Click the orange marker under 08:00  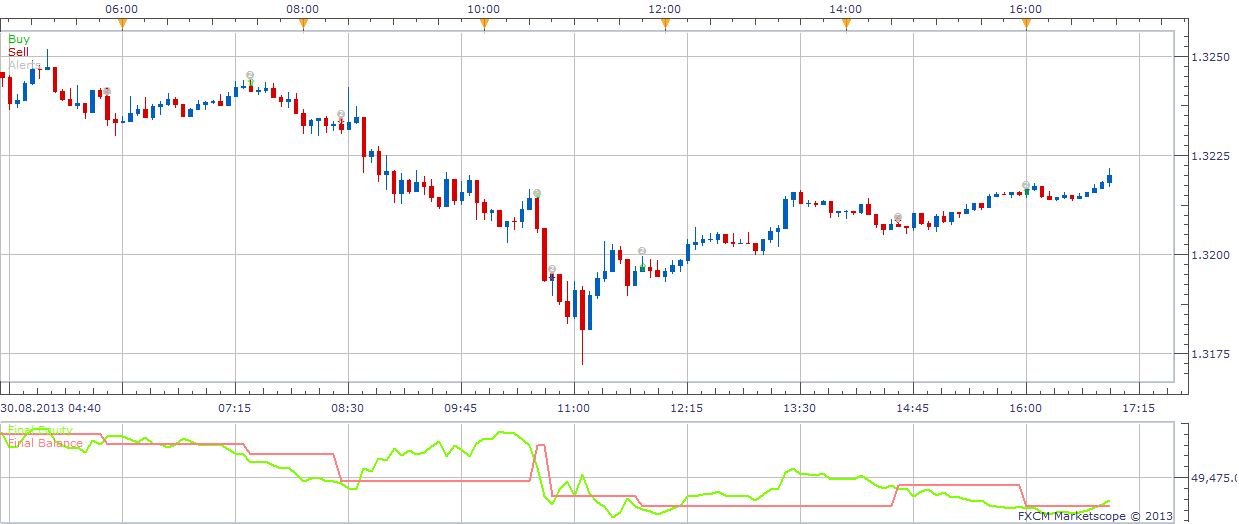(303, 25)
